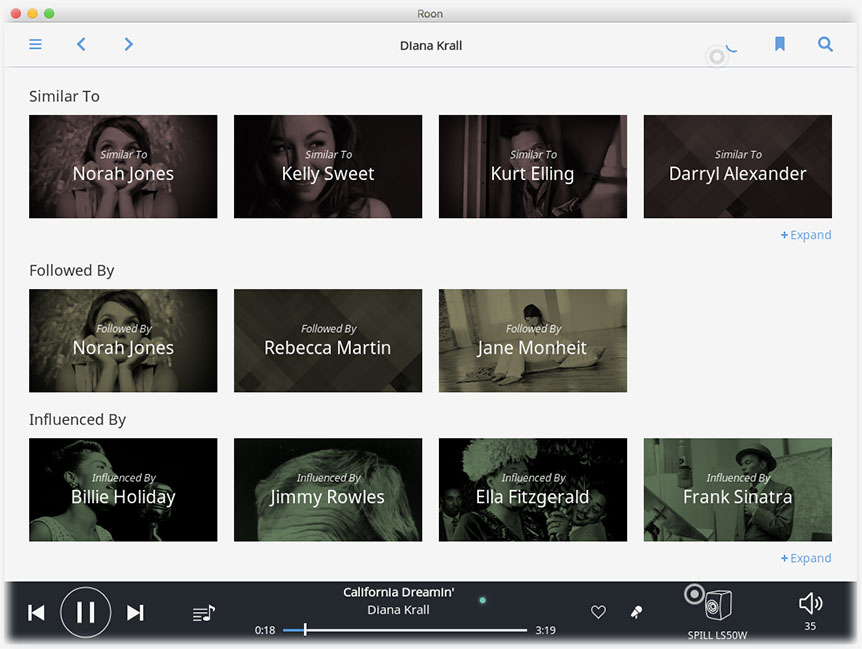The width and height of the screenshot is (862, 649).
Task: Open the SPILL LS50W speaker zone
Action: [718, 605]
